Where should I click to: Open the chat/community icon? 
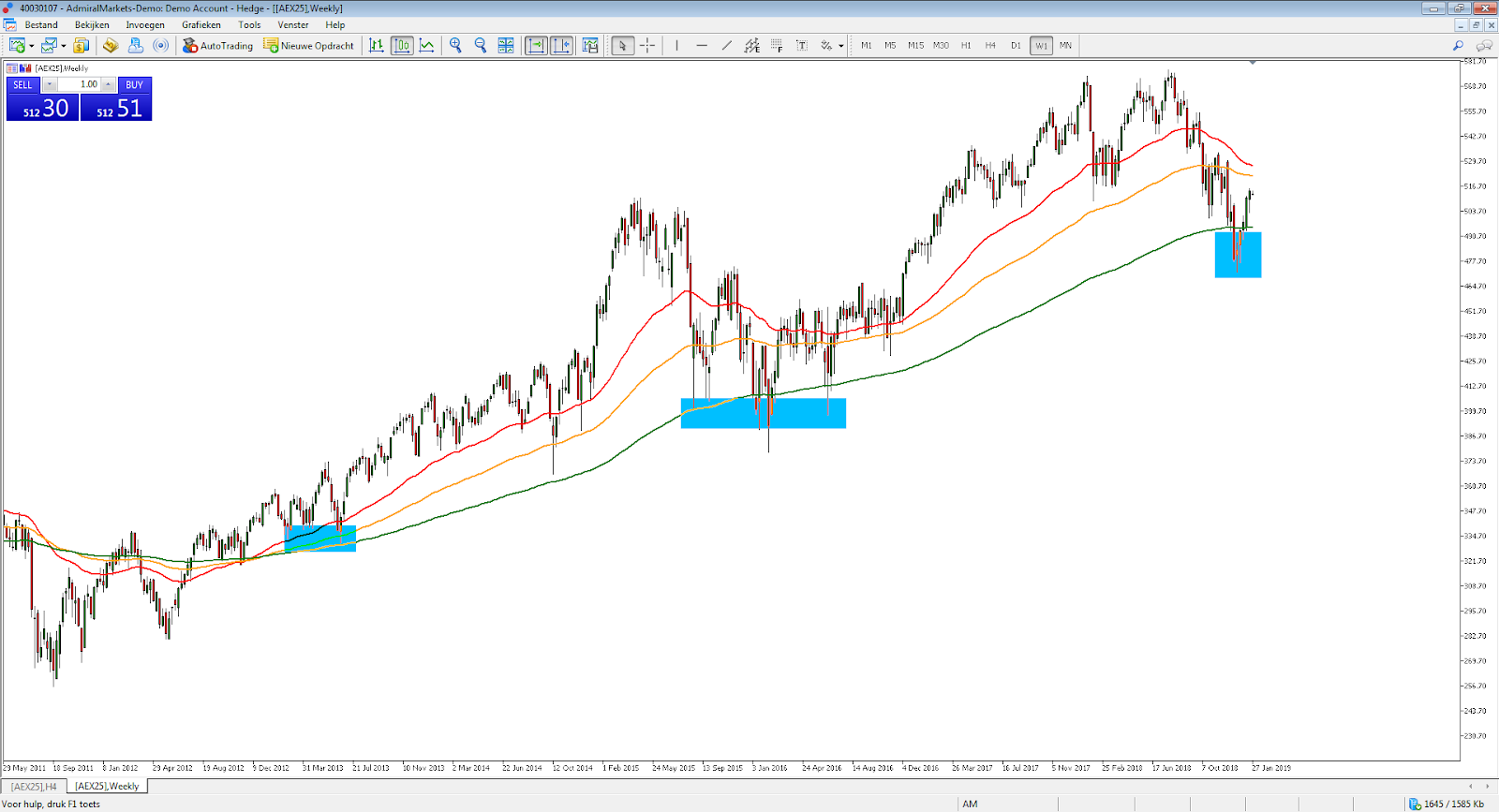(x=1484, y=45)
